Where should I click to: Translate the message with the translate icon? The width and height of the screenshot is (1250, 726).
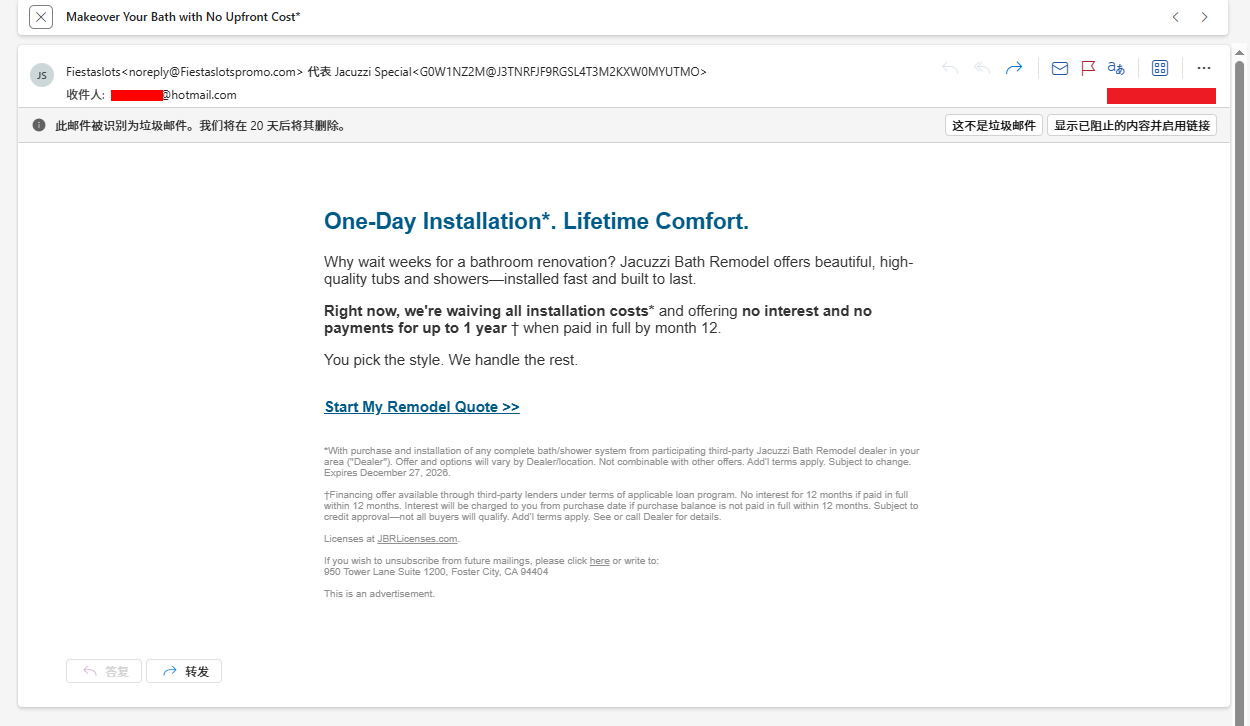coord(1116,68)
